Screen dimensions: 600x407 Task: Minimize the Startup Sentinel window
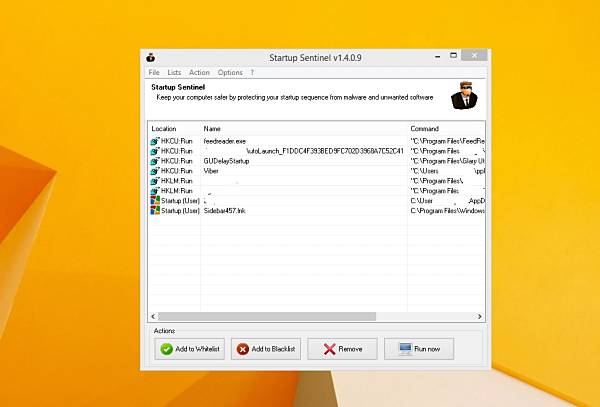[437, 57]
